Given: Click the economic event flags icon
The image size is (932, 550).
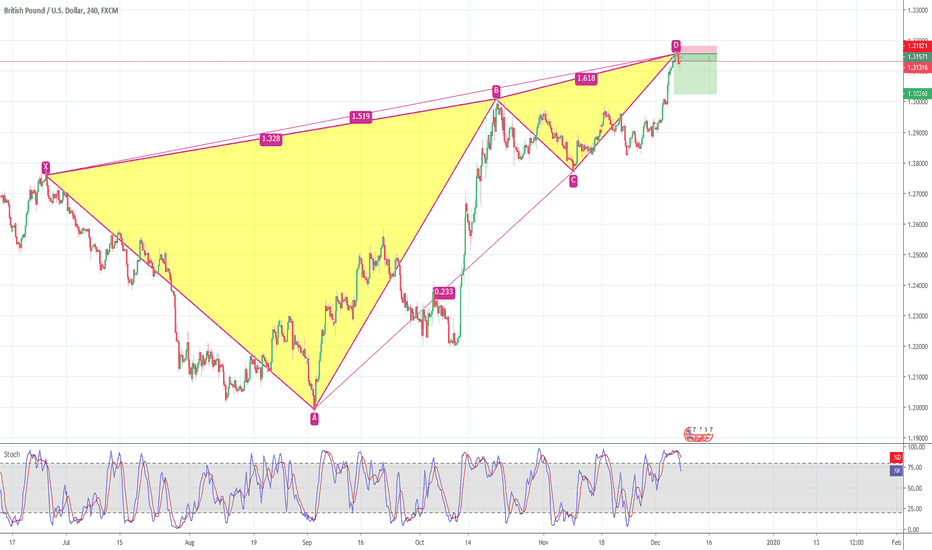Looking at the screenshot, I should pyautogui.click(x=698, y=433).
